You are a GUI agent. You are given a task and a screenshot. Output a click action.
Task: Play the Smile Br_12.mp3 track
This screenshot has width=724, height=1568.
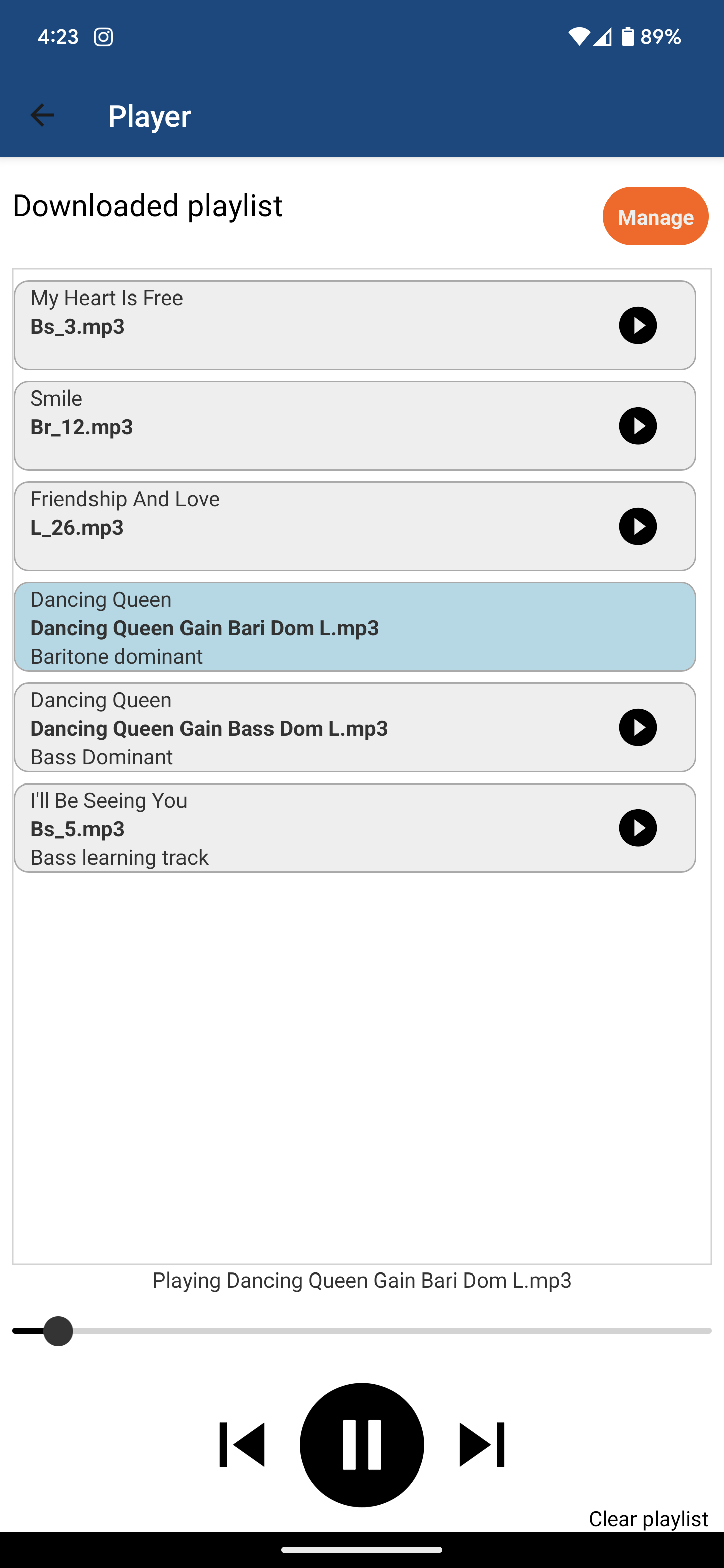click(x=638, y=426)
